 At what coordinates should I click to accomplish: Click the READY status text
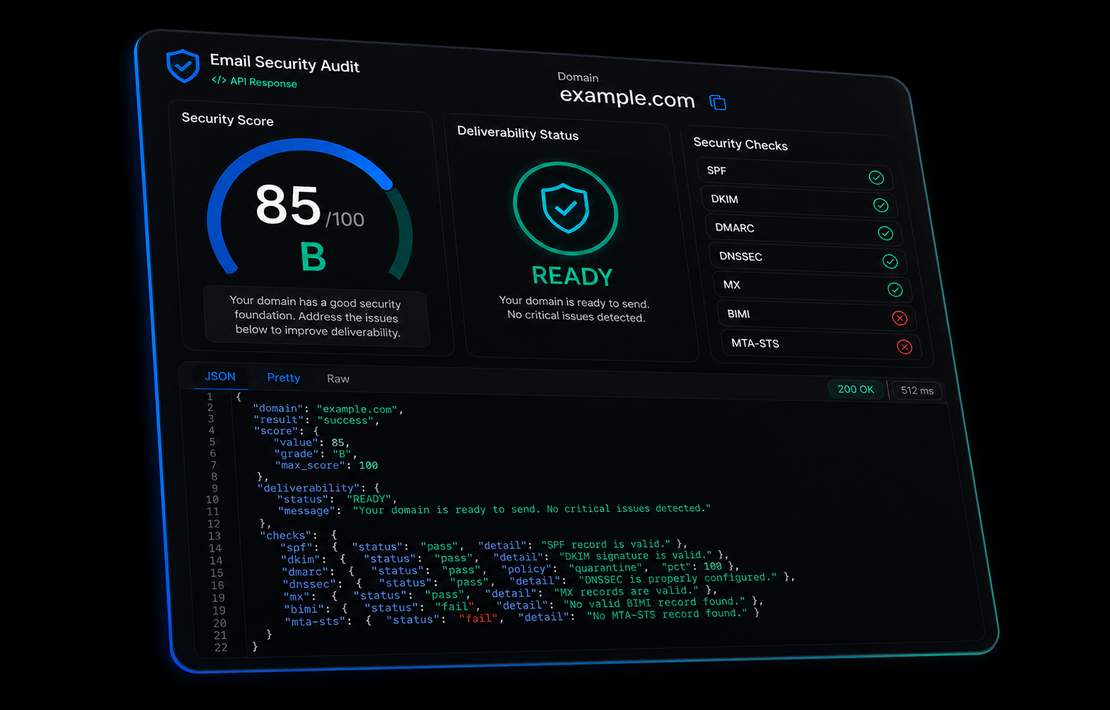click(572, 276)
